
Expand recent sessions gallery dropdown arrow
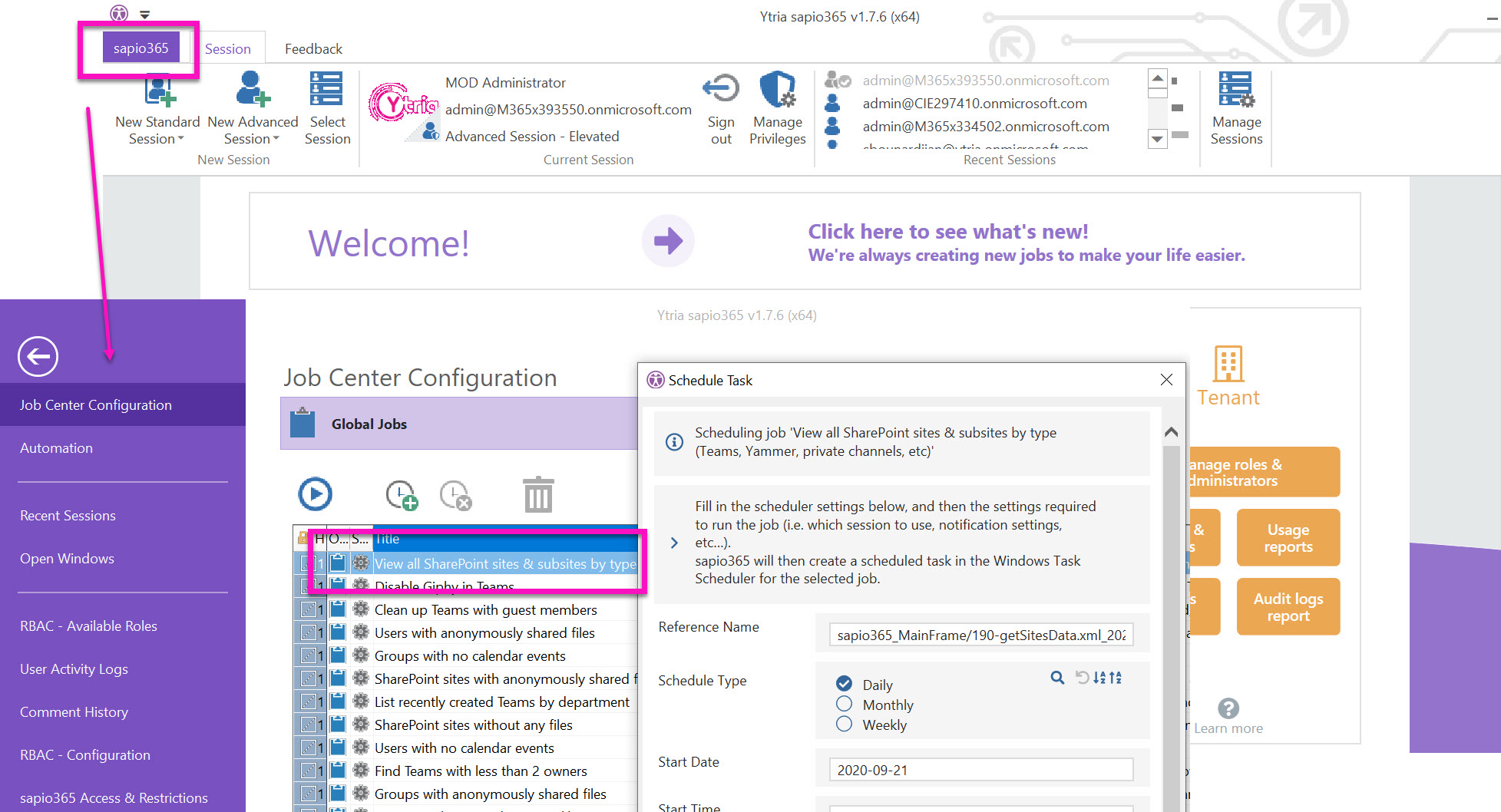pyautogui.click(x=1157, y=139)
